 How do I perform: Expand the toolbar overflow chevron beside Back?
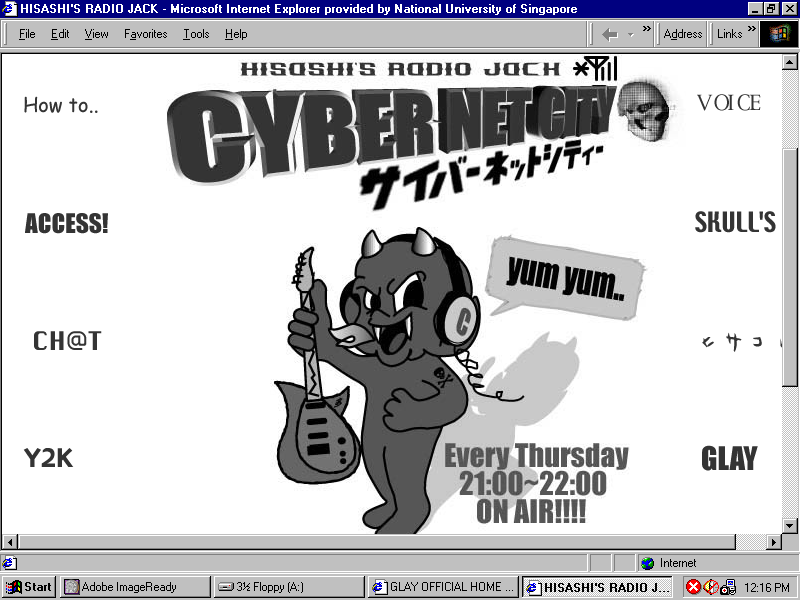[x=647, y=30]
